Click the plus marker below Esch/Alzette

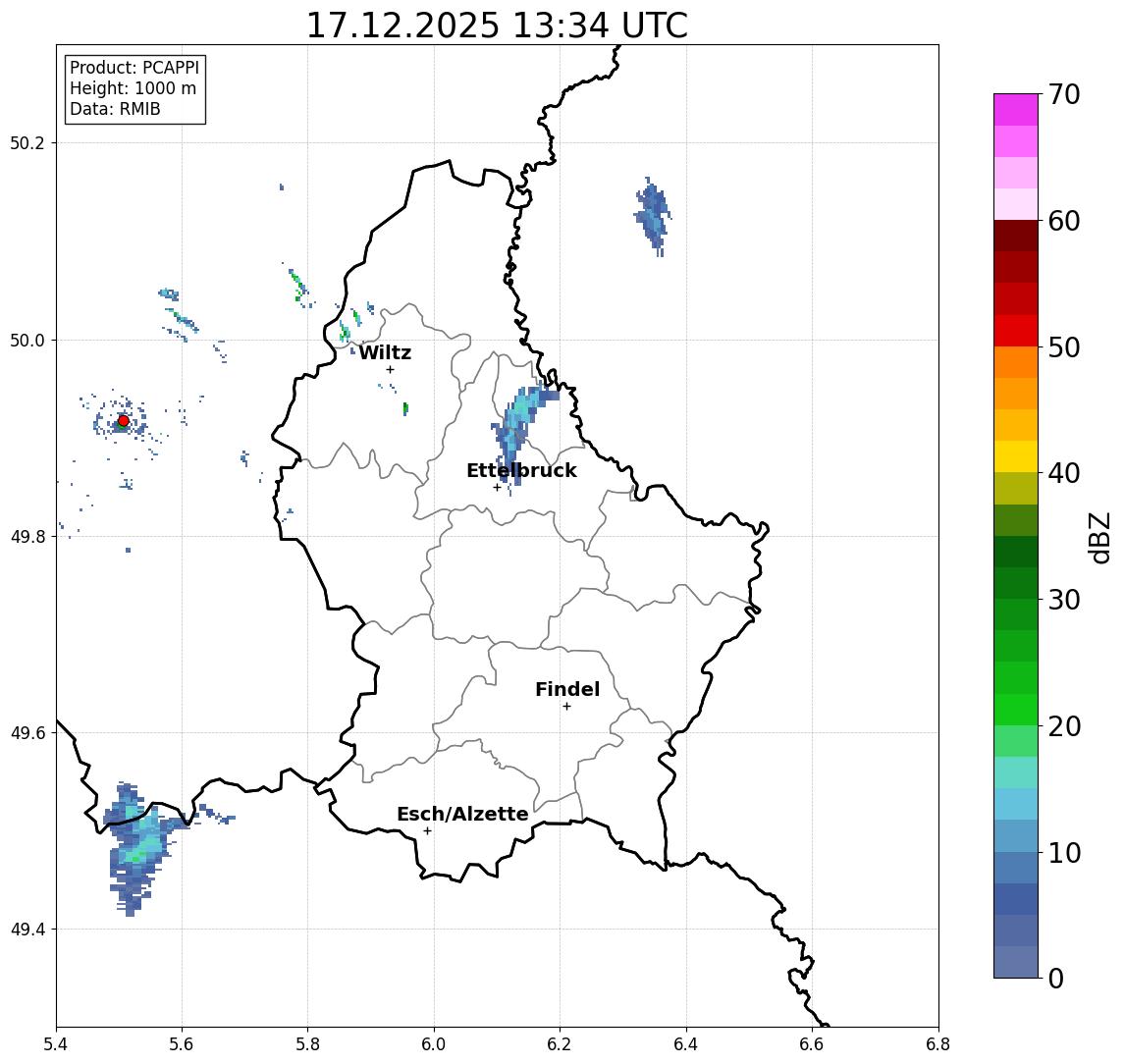427,831
